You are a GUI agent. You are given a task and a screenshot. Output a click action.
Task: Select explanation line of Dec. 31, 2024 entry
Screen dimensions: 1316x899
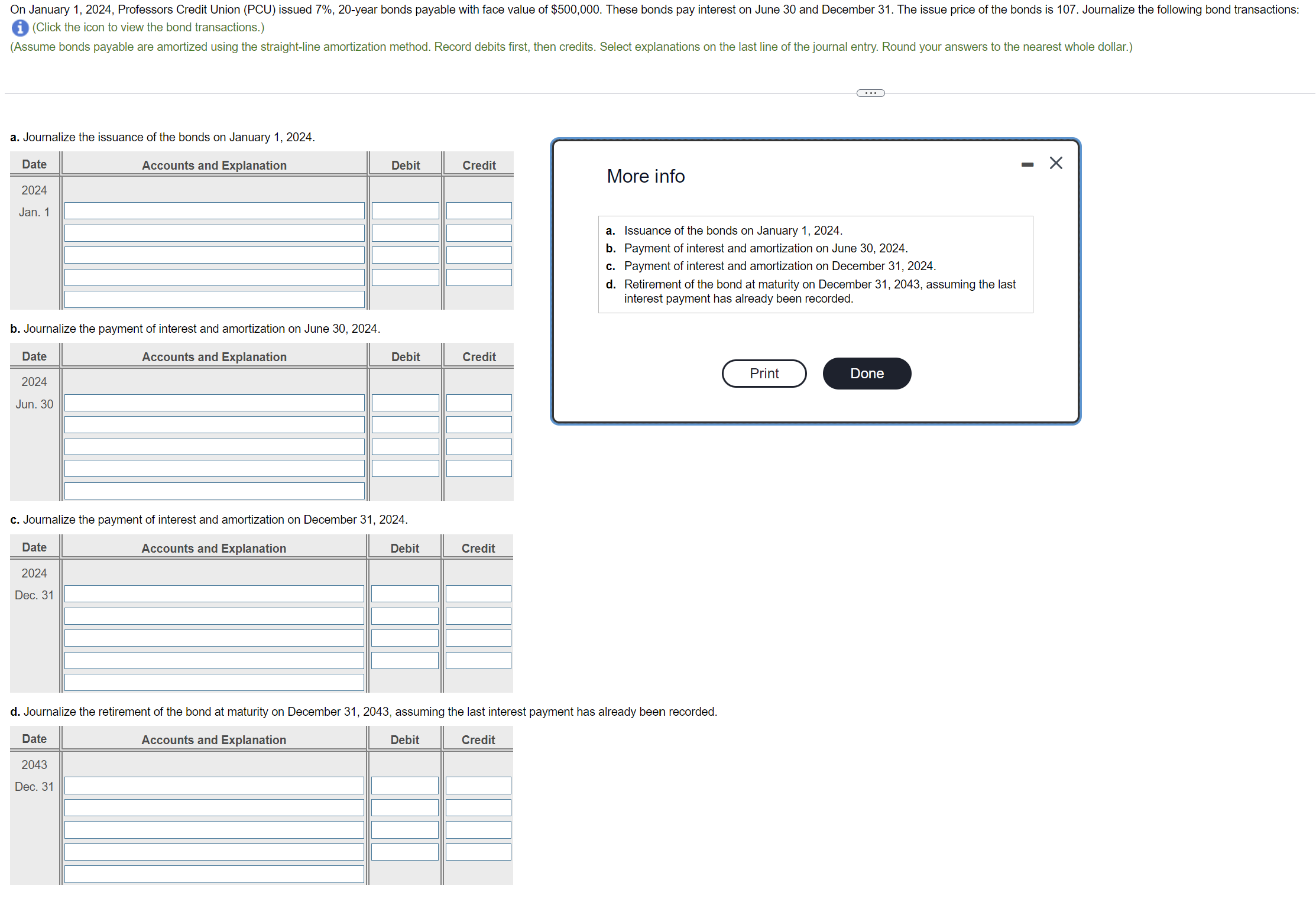click(214, 682)
